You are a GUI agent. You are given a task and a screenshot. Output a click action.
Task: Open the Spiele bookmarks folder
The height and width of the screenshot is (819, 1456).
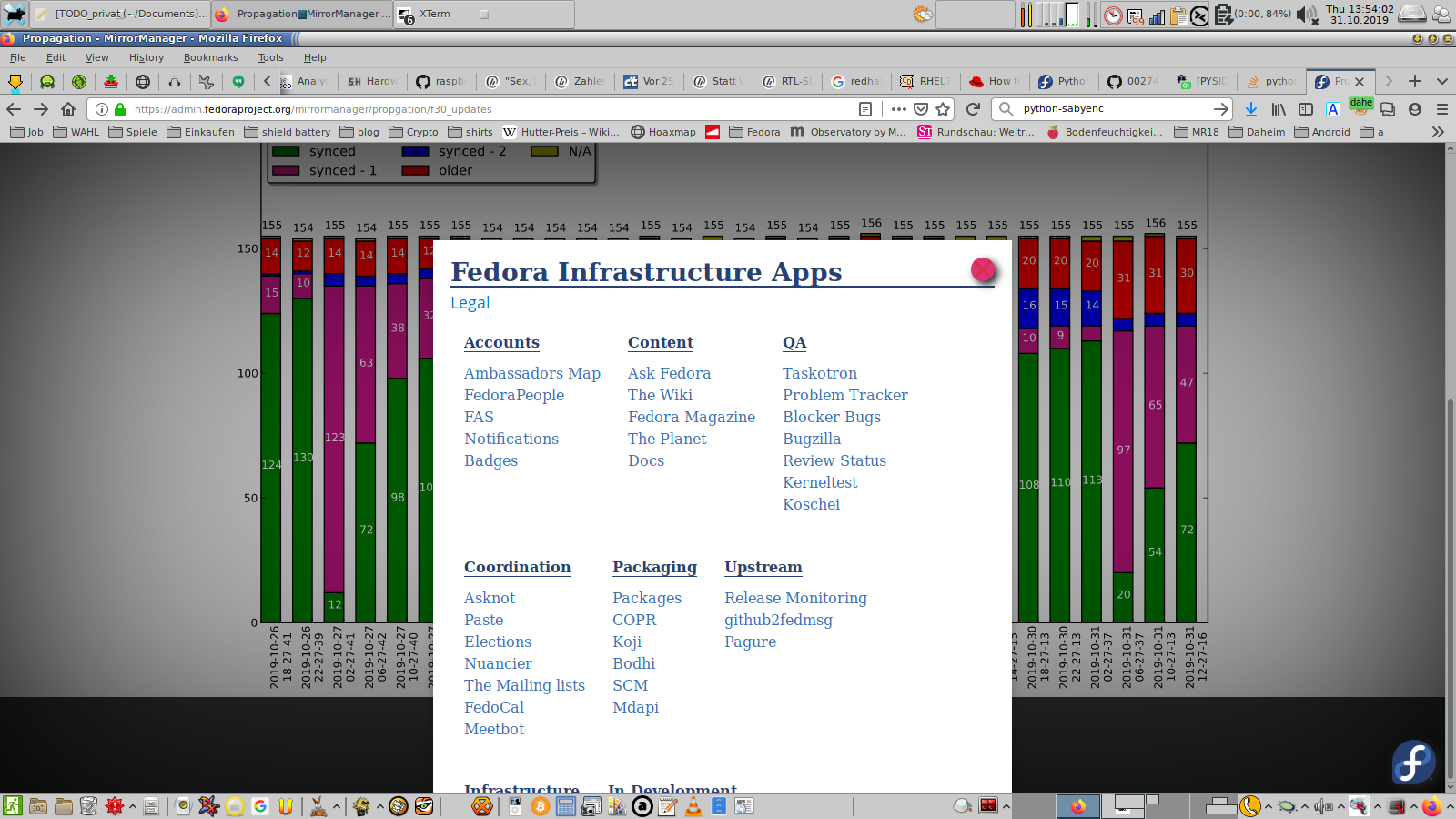[x=132, y=132]
